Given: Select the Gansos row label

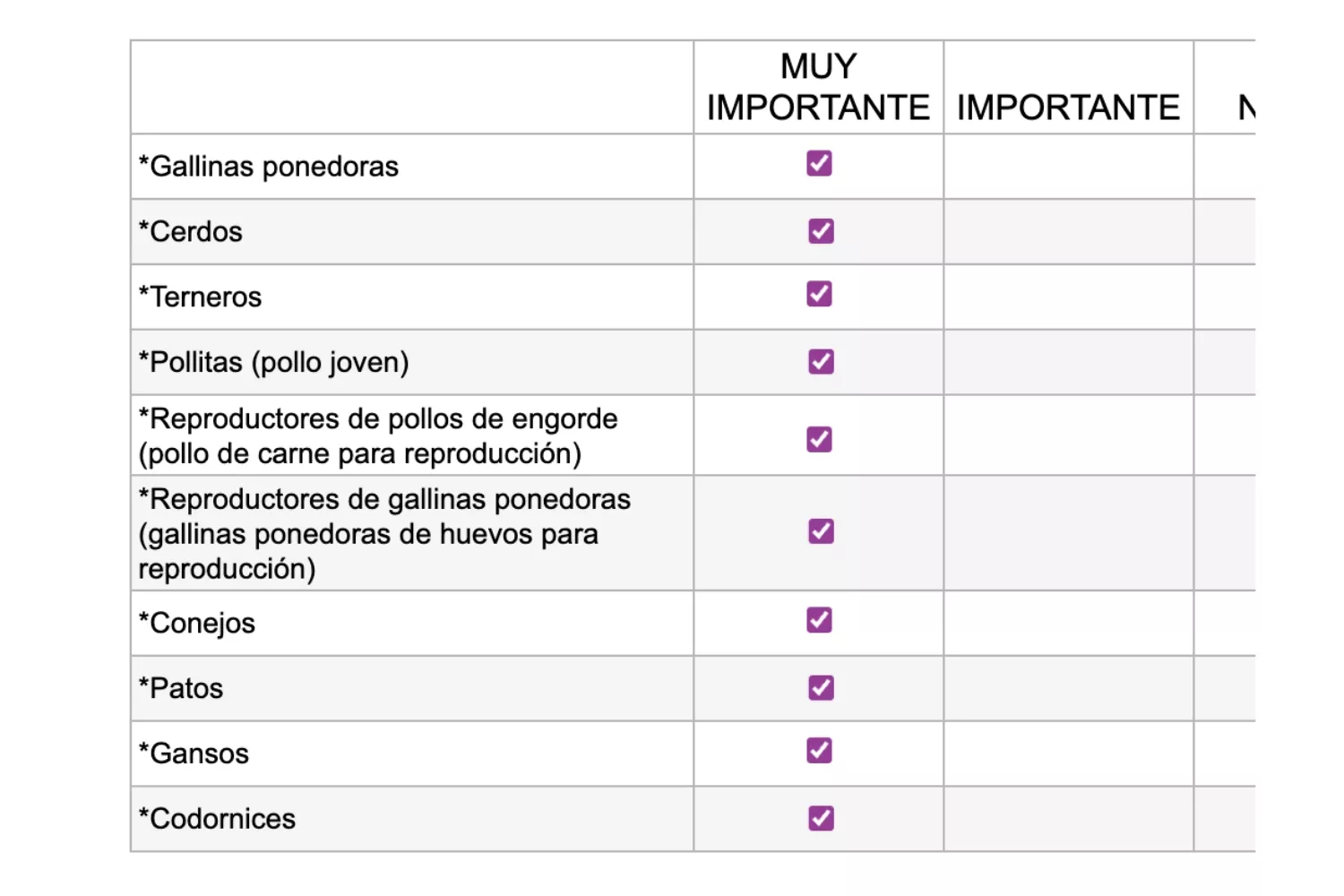Looking at the screenshot, I should click(x=194, y=752).
